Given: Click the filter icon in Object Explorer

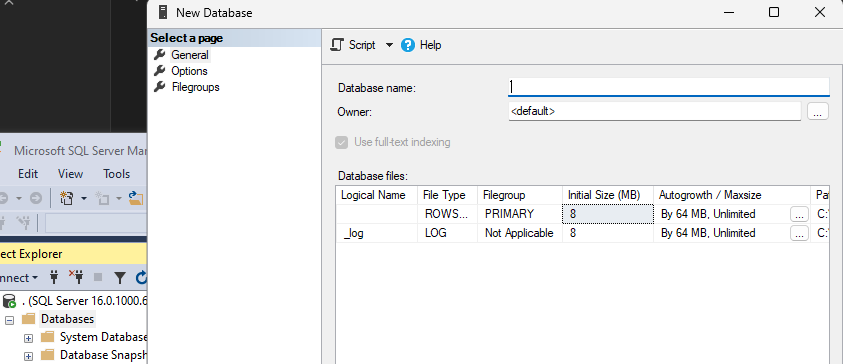Looking at the screenshot, I should 120,277.
